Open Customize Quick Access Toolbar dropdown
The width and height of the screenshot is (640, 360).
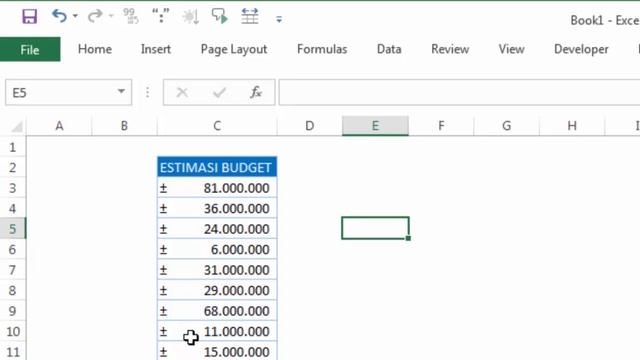[x=279, y=19]
